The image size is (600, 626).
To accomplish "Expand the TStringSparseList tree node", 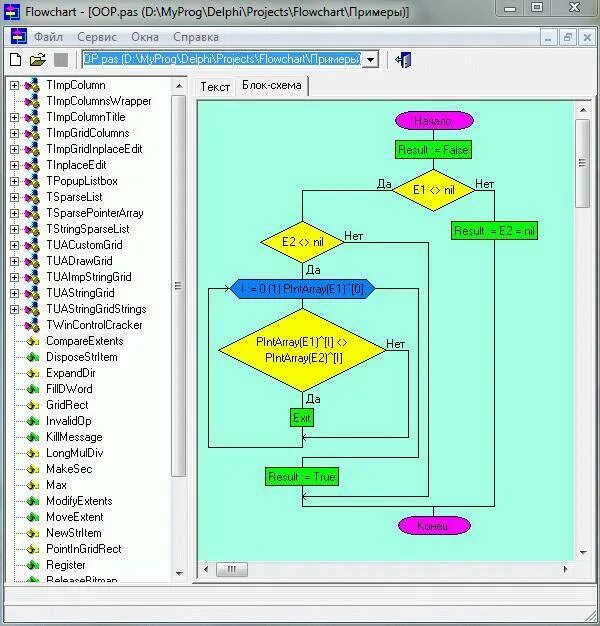I will tap(14, 229).
